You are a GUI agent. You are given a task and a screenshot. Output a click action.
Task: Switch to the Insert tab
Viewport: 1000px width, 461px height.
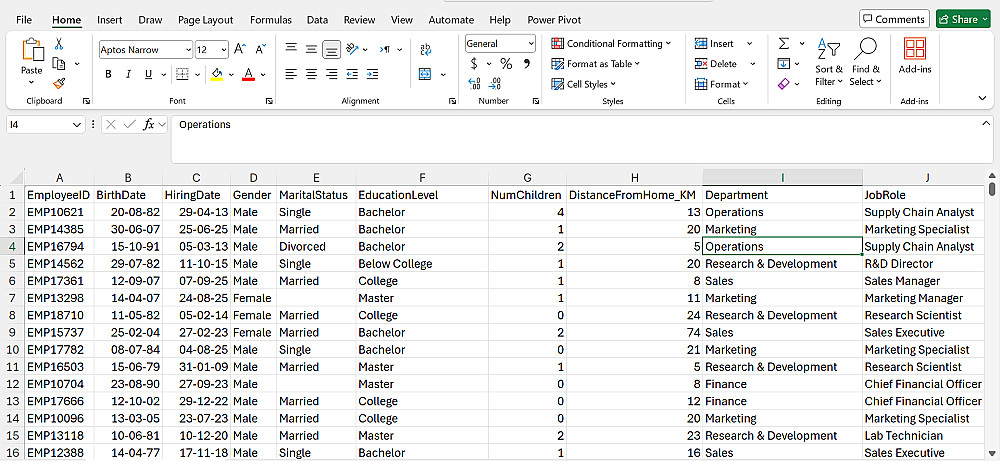tap(110, 20)
